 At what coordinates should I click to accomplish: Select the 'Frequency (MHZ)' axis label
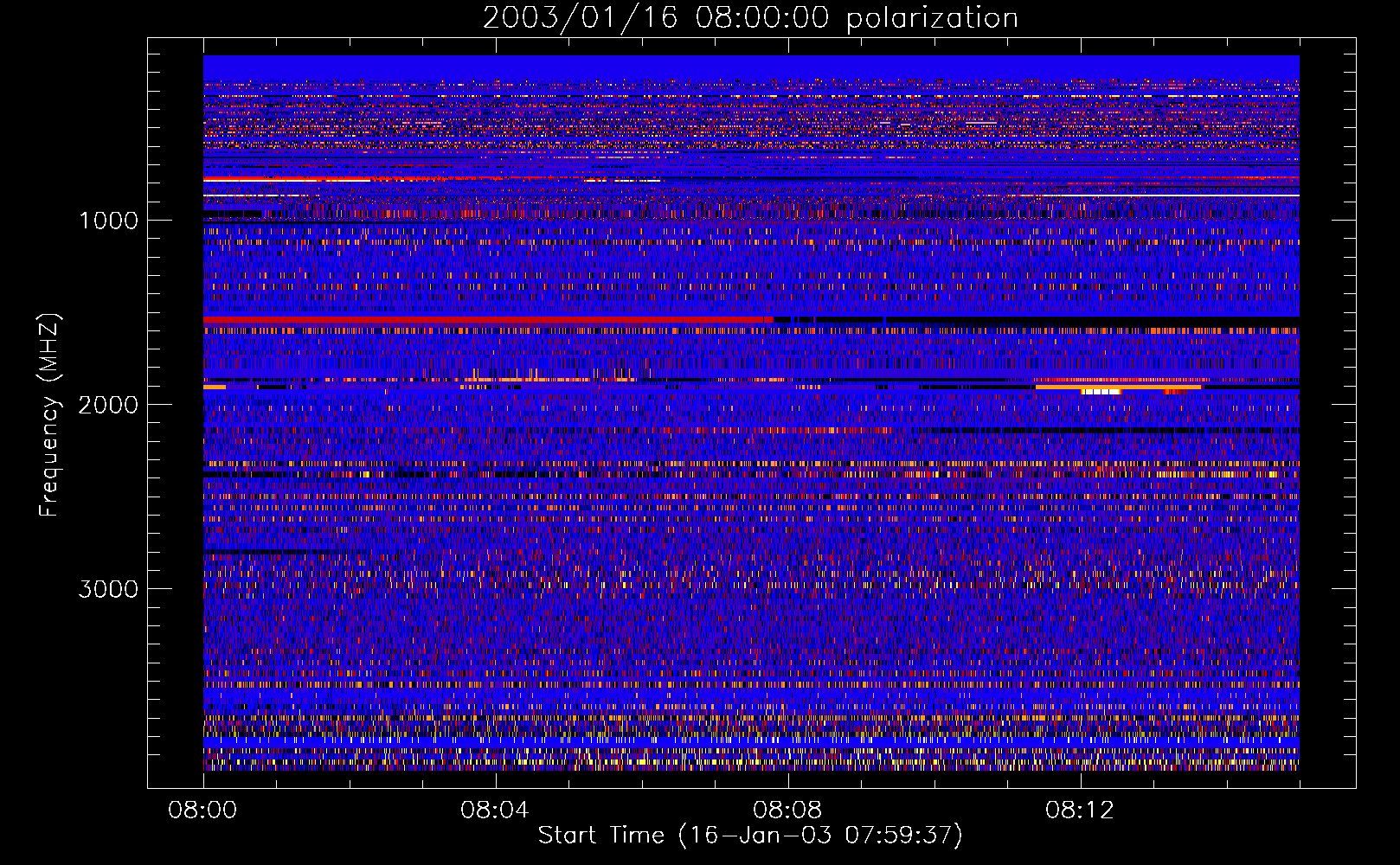click(x=49, y=415)
